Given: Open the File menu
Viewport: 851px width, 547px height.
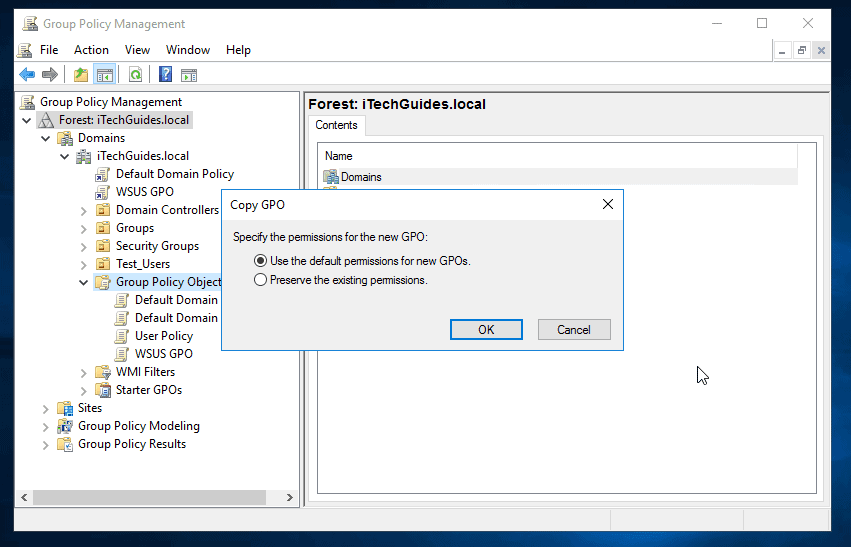Looking at the screenshot, I should 49,50.
